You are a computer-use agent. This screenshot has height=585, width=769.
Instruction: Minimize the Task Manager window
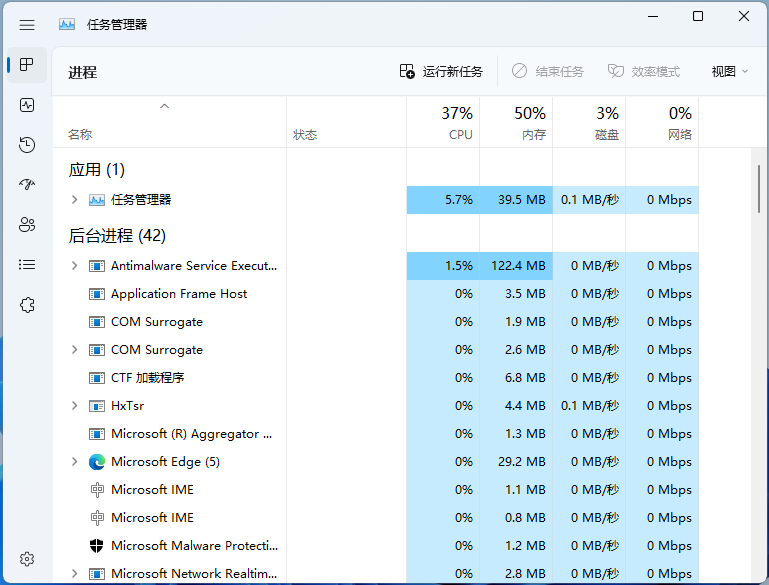pyautogui.click(x=653, y=16)
